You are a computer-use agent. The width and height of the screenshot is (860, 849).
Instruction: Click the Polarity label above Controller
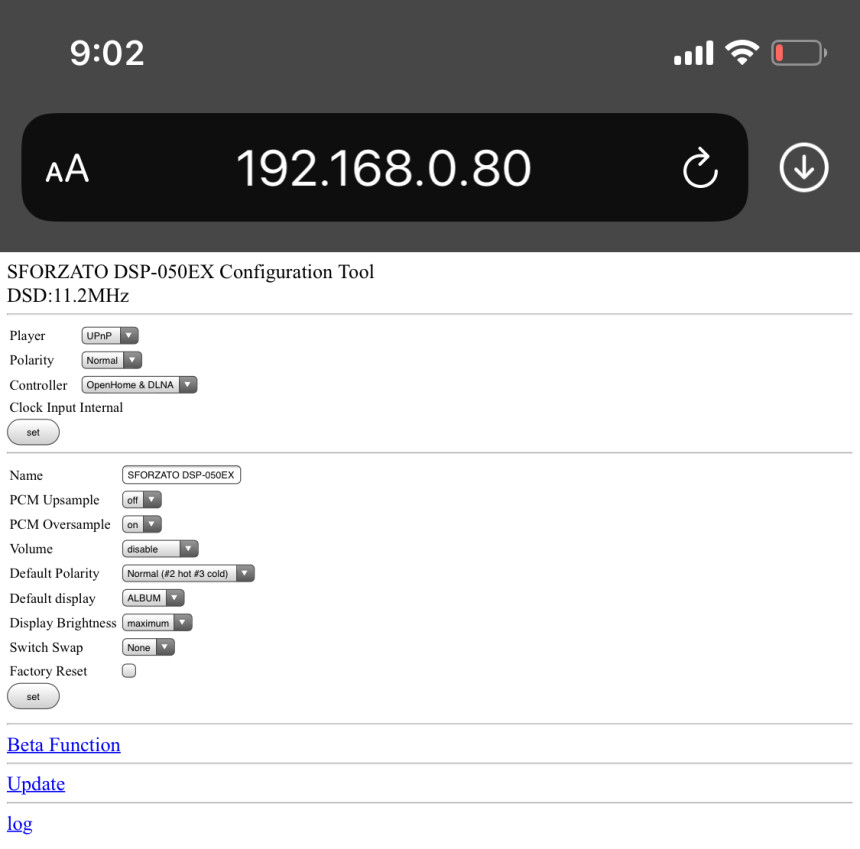32,360
